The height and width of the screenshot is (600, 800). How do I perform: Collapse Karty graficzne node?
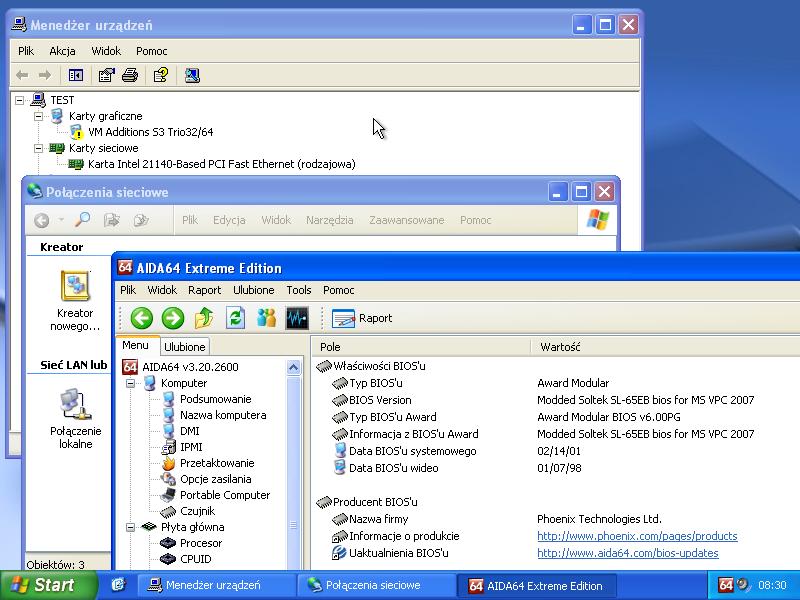[x=38, y=116]
